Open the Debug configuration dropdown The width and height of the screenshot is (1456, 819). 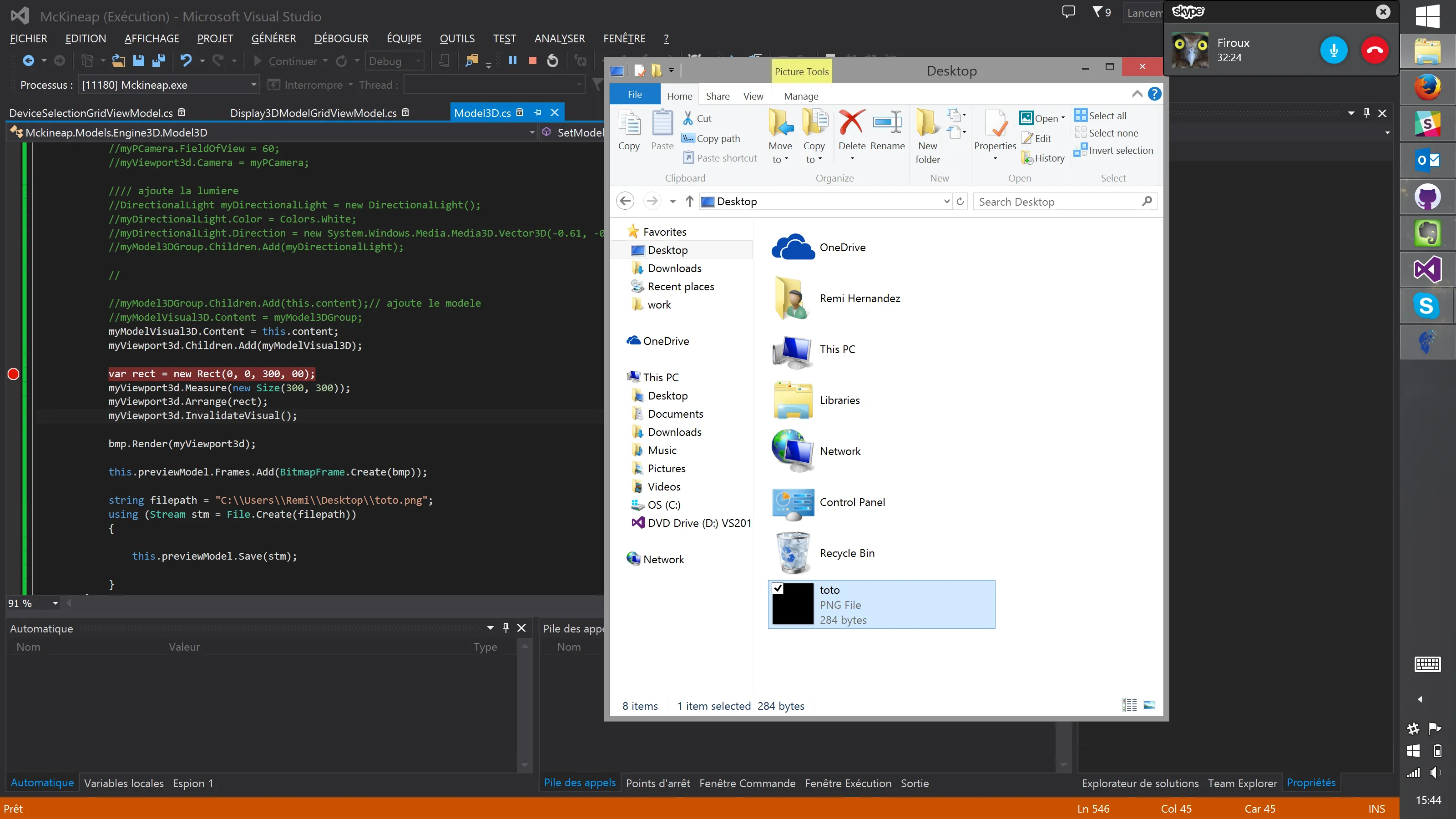pos(418,61)
